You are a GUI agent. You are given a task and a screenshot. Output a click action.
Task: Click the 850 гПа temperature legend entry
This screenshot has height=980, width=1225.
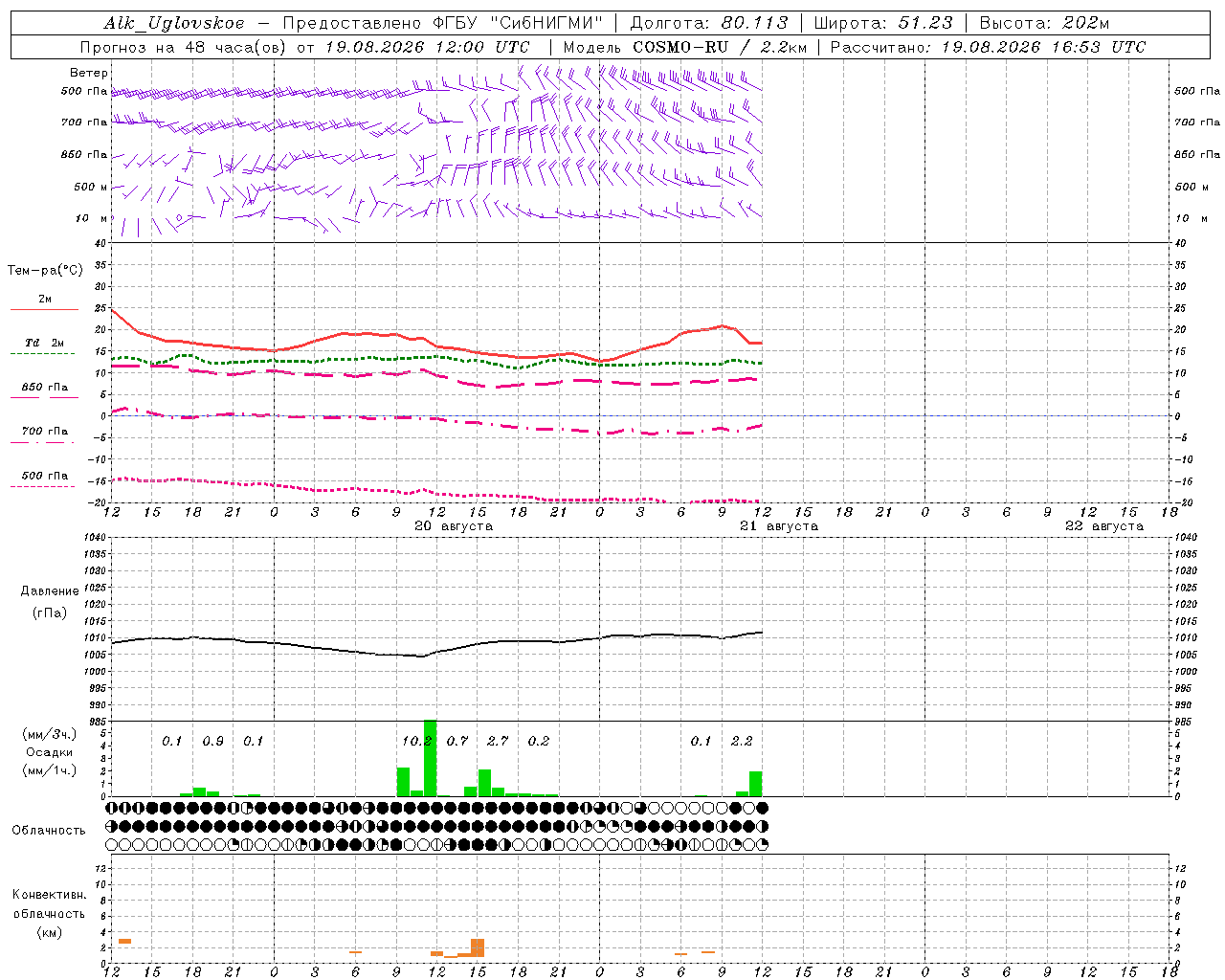[x=44, y=388]
